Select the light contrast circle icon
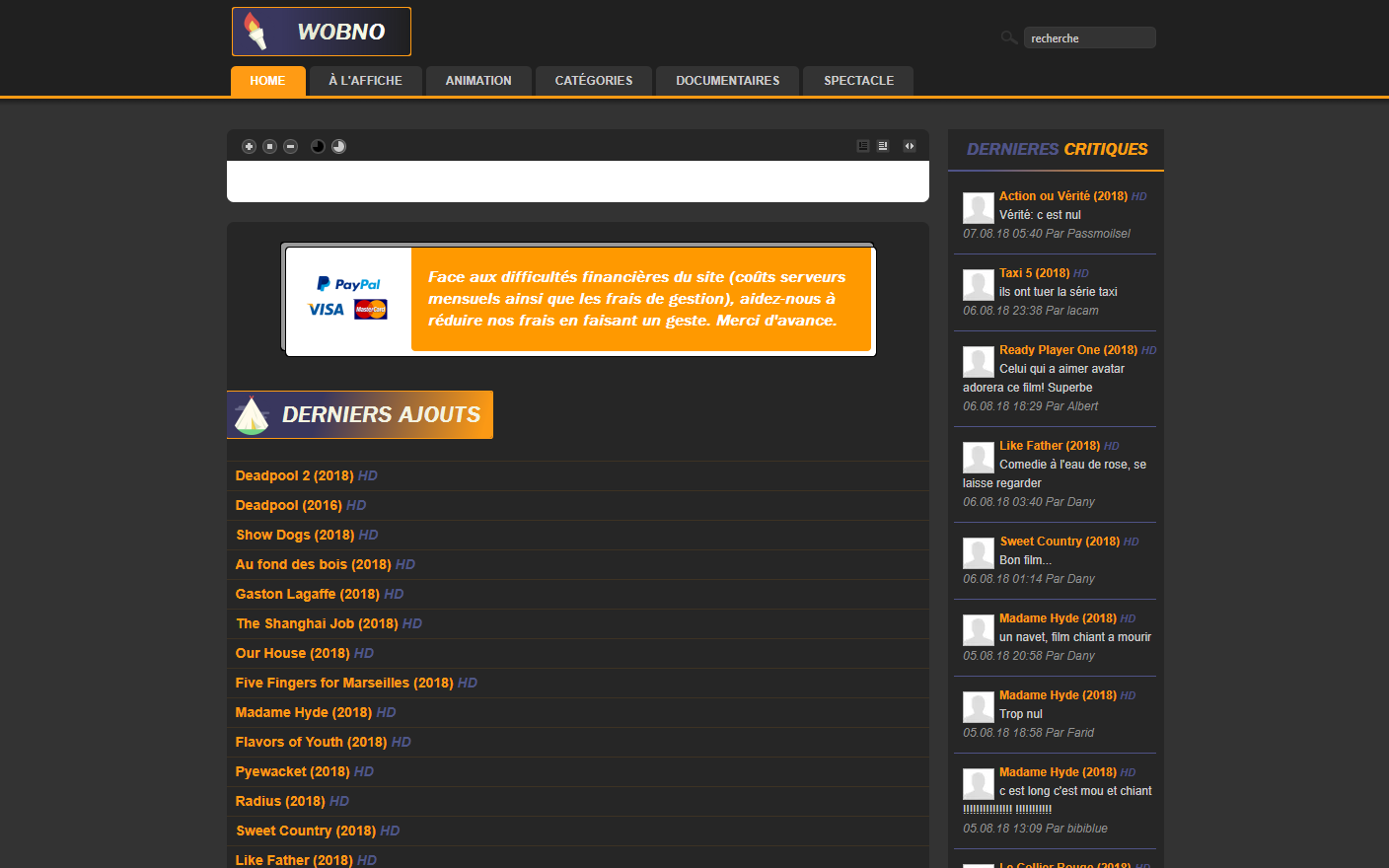Viewport: 1389px width, 868px height. click(338, 146)
